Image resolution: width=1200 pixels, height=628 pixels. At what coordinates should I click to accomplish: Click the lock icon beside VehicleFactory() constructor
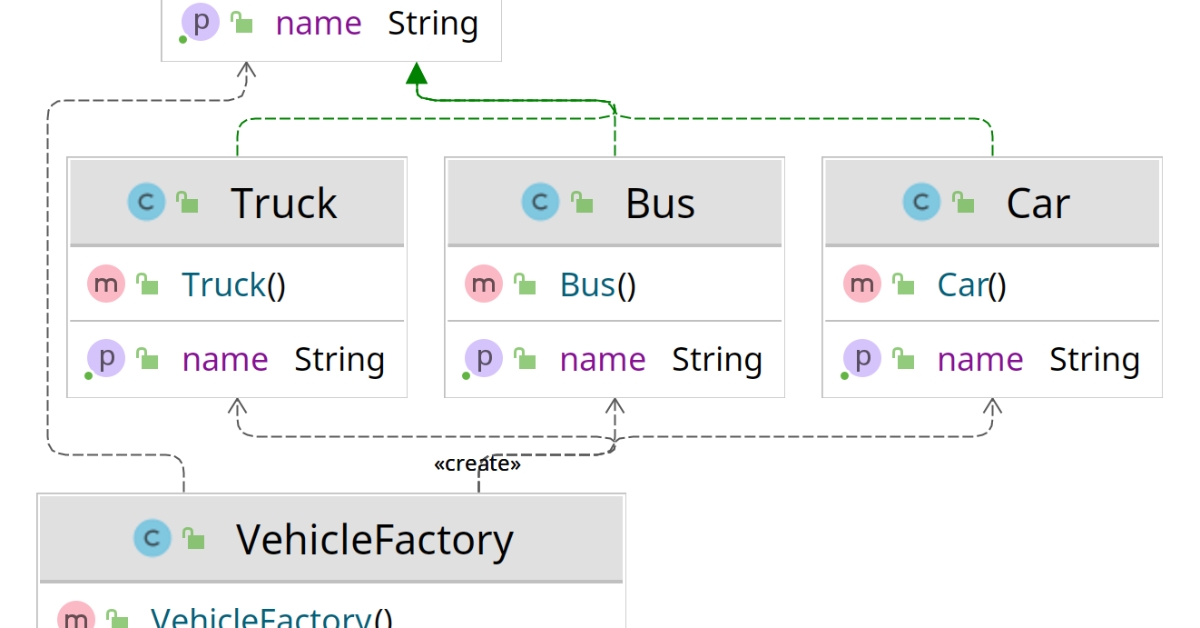click(117, 618)
